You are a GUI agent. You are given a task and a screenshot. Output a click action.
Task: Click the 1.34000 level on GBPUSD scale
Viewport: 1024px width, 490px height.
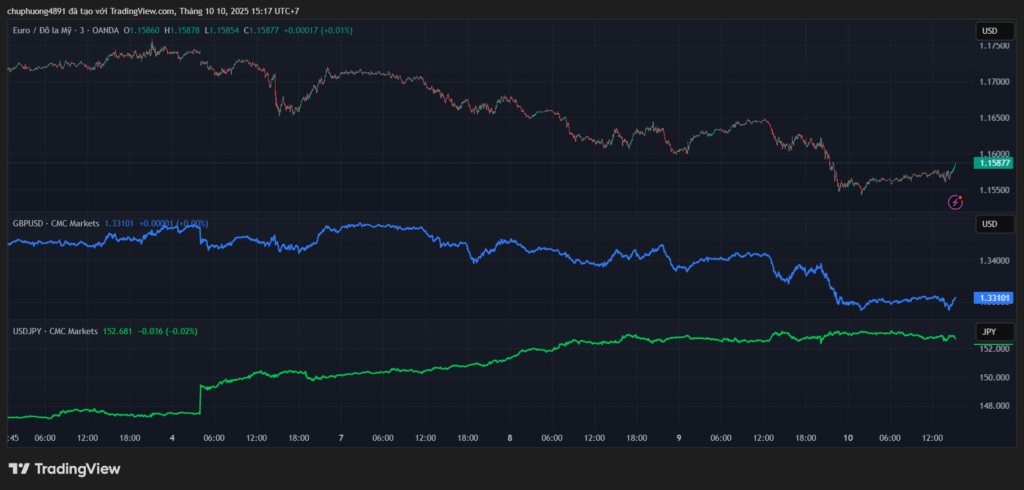[994, 261]
